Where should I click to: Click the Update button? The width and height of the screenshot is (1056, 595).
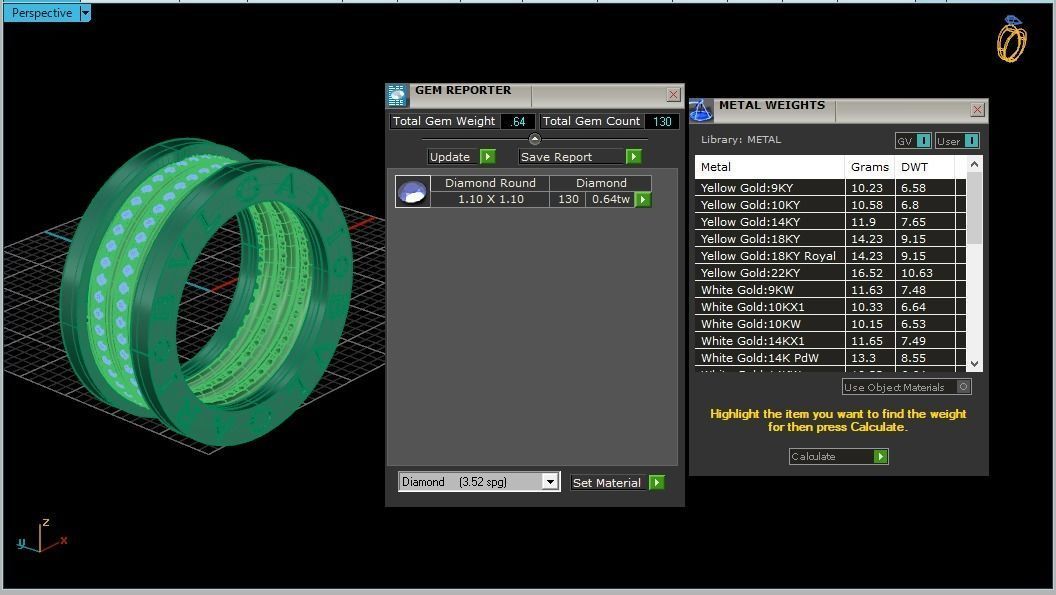point(454,156)
